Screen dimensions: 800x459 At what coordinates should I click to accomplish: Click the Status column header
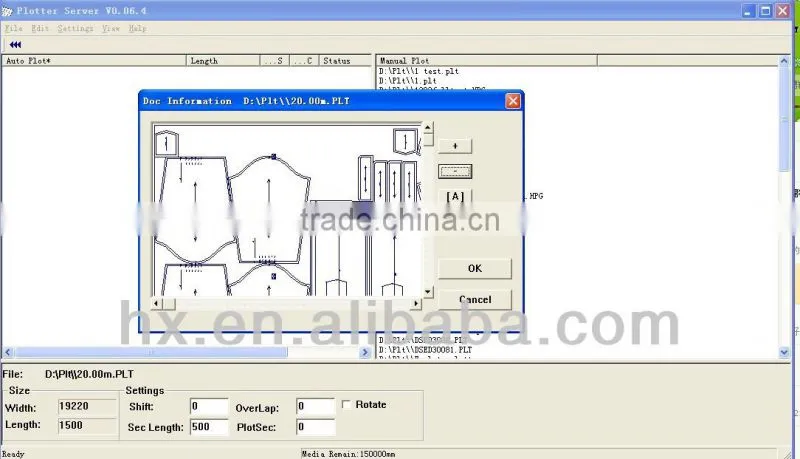click(345, 61)
